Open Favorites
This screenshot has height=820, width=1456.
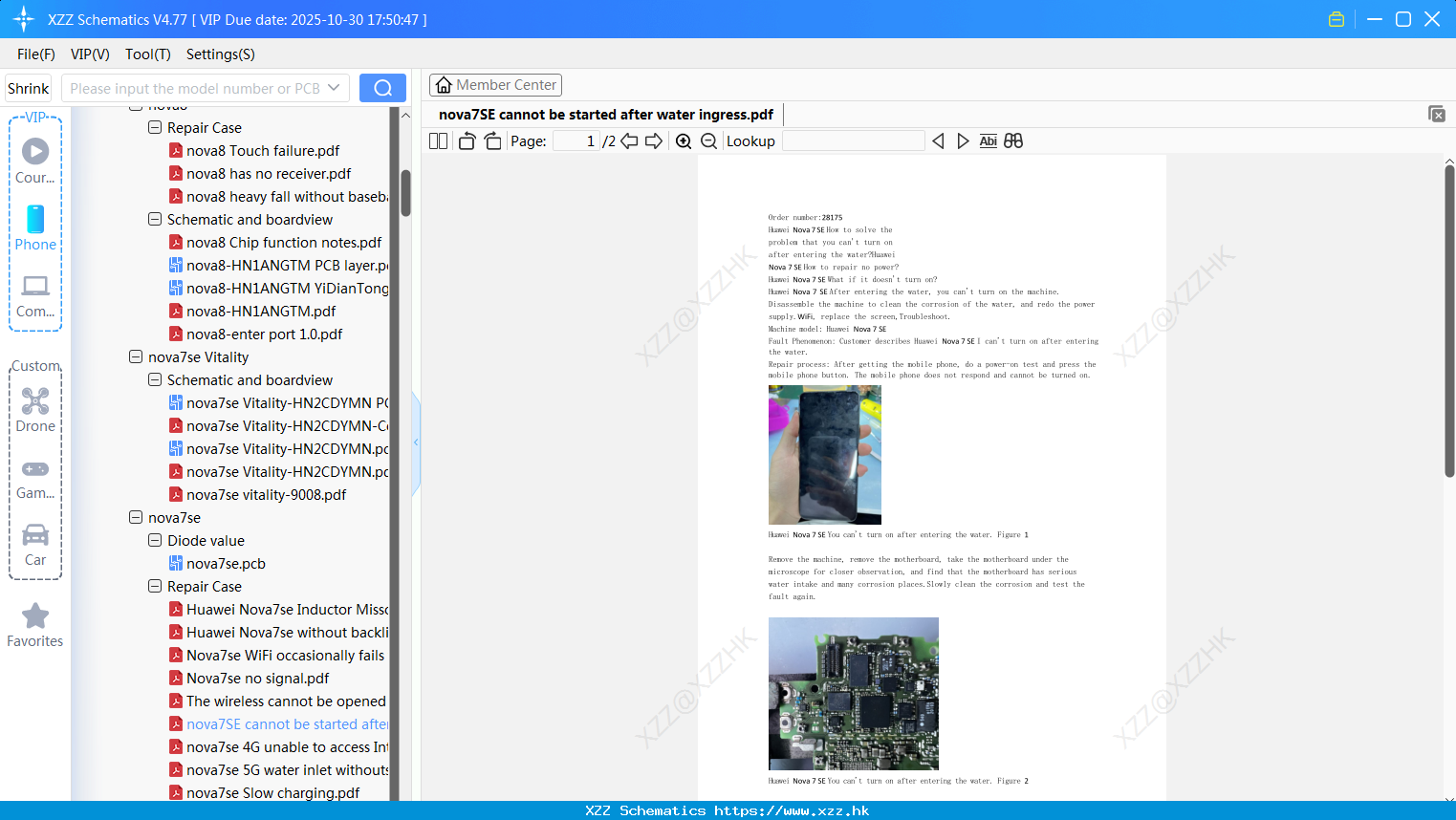(x=35, y=626)
